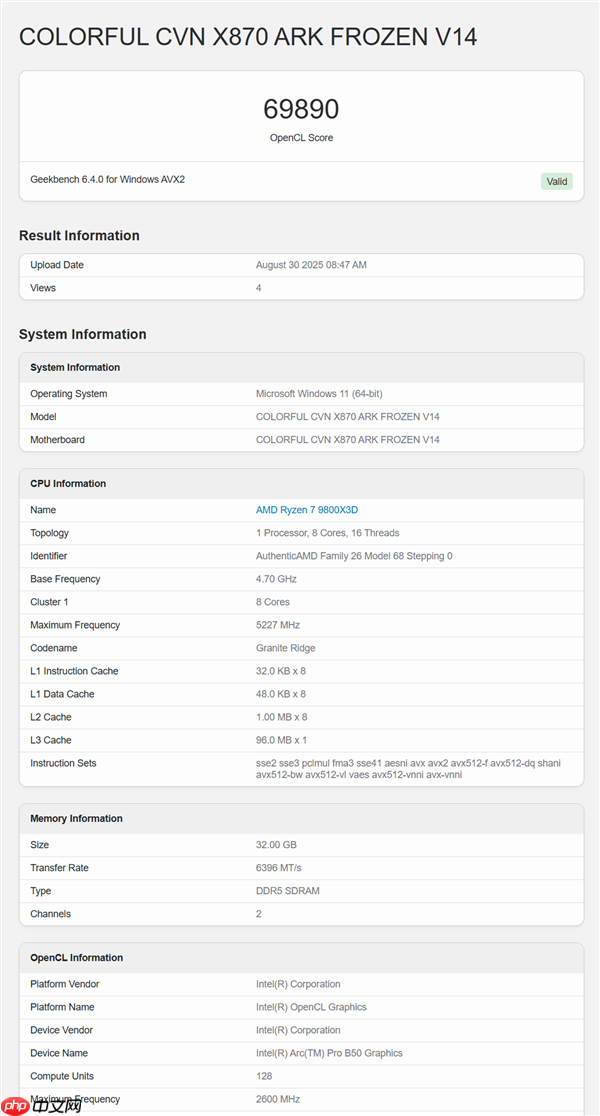Click the Upload Date value
Screen dimensions: 600x1116
(311, 265)
